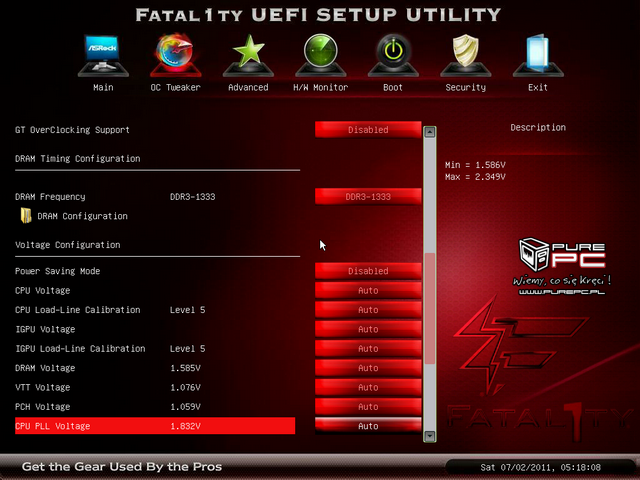Click the Min = 1.586V description text
This screenshot has width=640, height=480.
coord(475,165)
